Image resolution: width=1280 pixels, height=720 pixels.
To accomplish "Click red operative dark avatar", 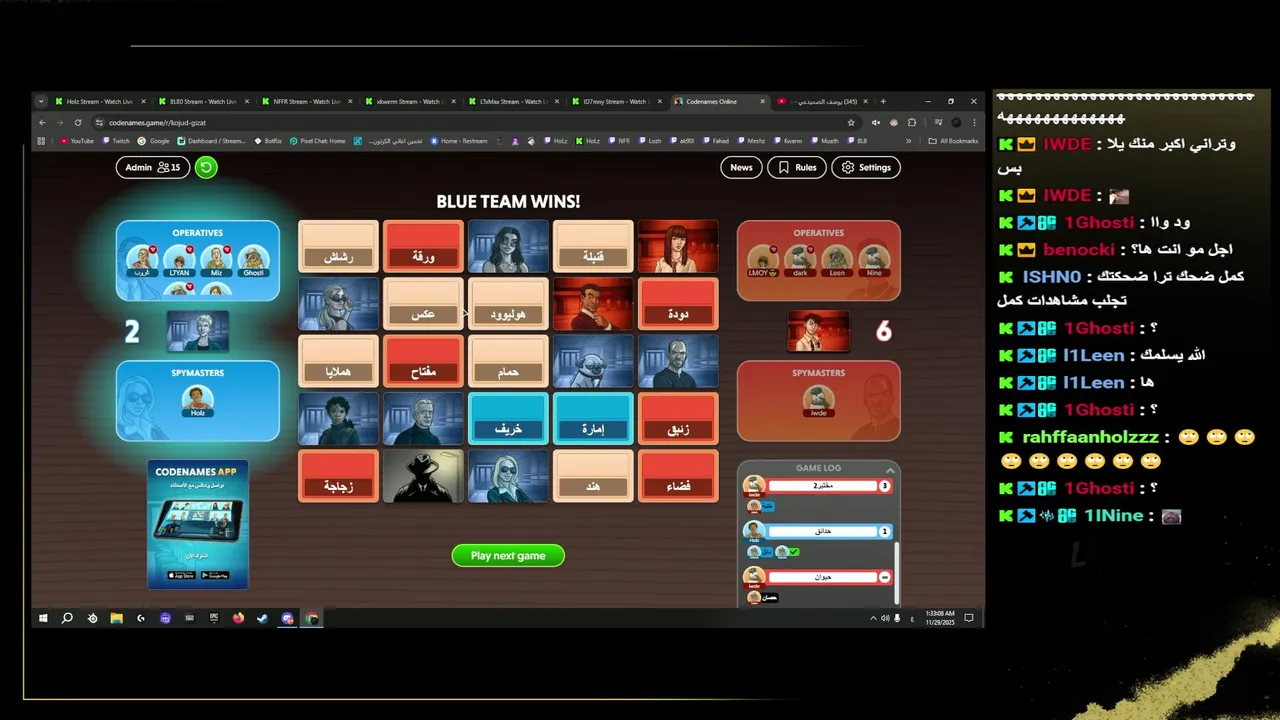I will coord(800,260).
